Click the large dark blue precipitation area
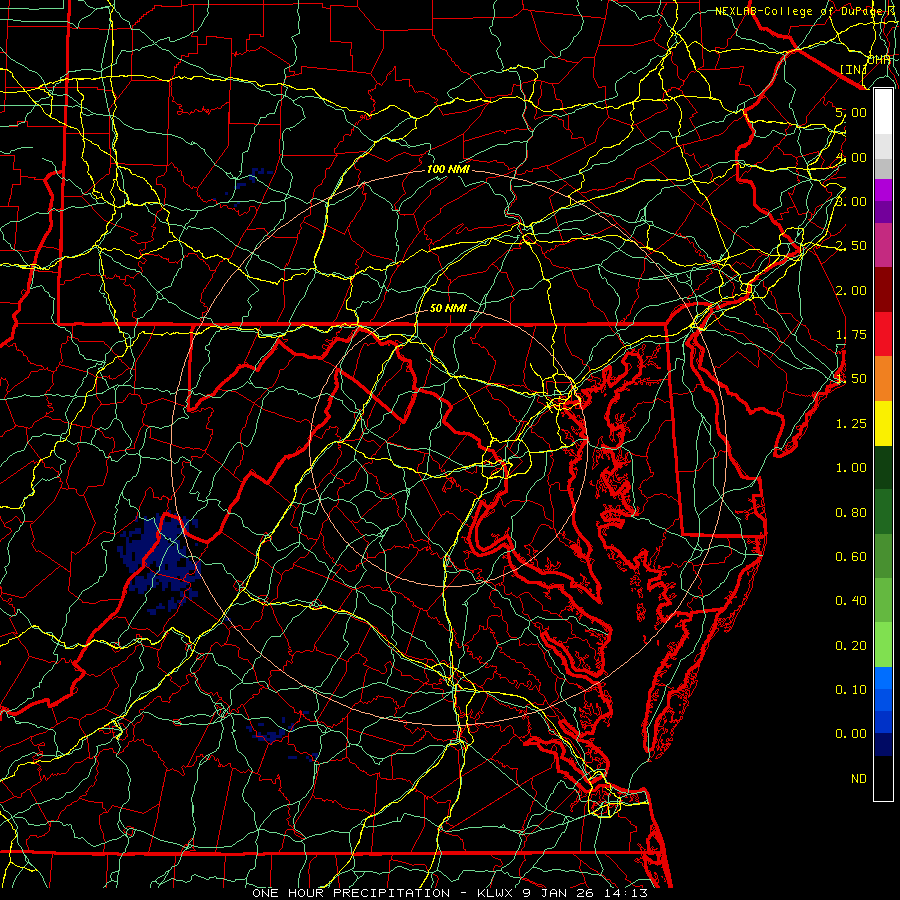Screen dimensions: 900x900 coord(158,562)
